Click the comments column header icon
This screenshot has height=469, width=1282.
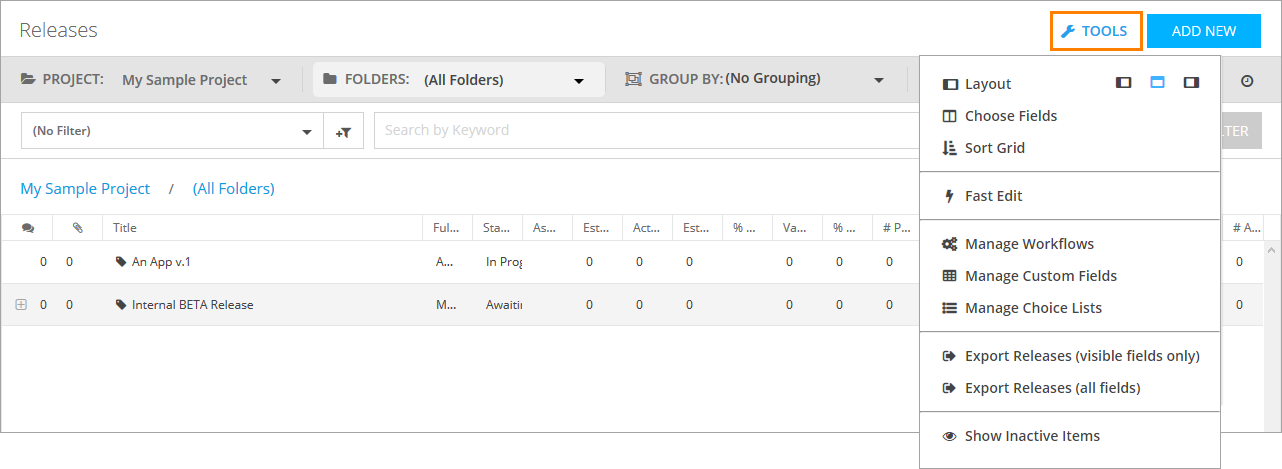pos(28,228)
